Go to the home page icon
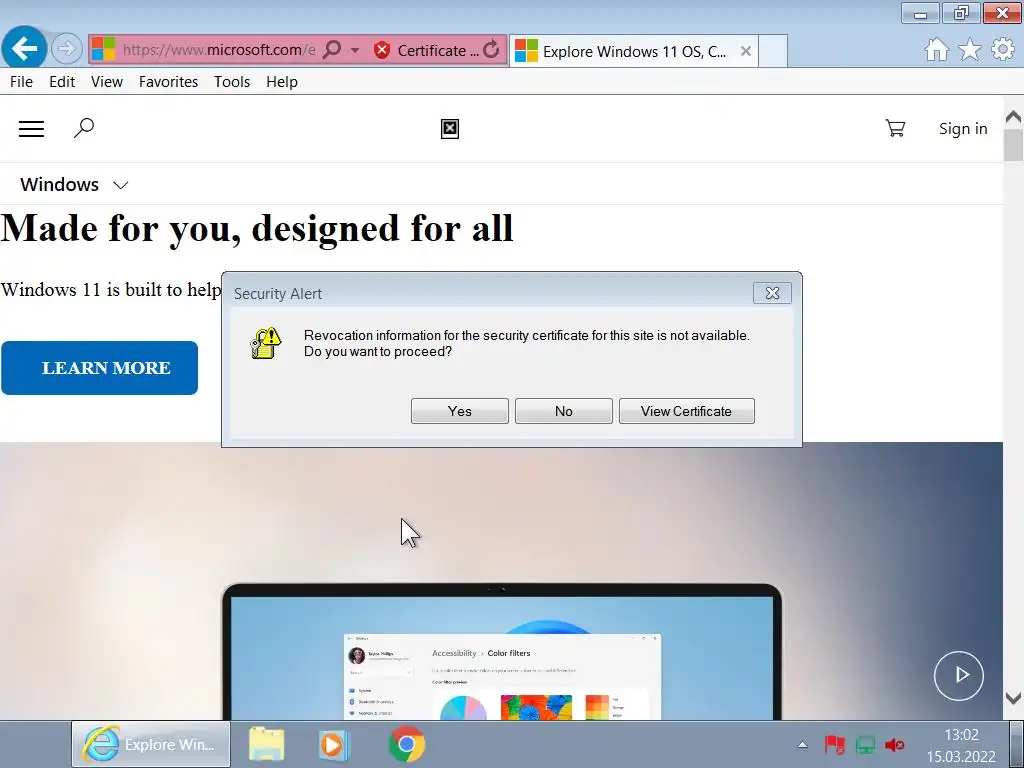 [936, 50]
